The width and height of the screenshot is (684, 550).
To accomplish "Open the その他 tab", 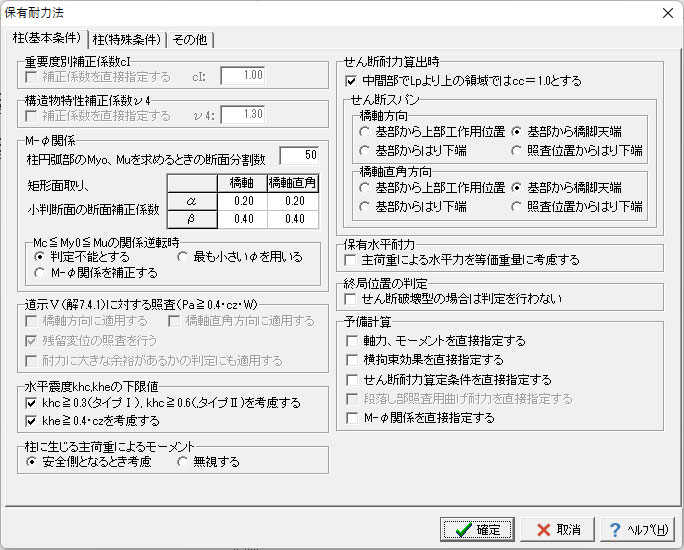I will (x=190, y=40).
